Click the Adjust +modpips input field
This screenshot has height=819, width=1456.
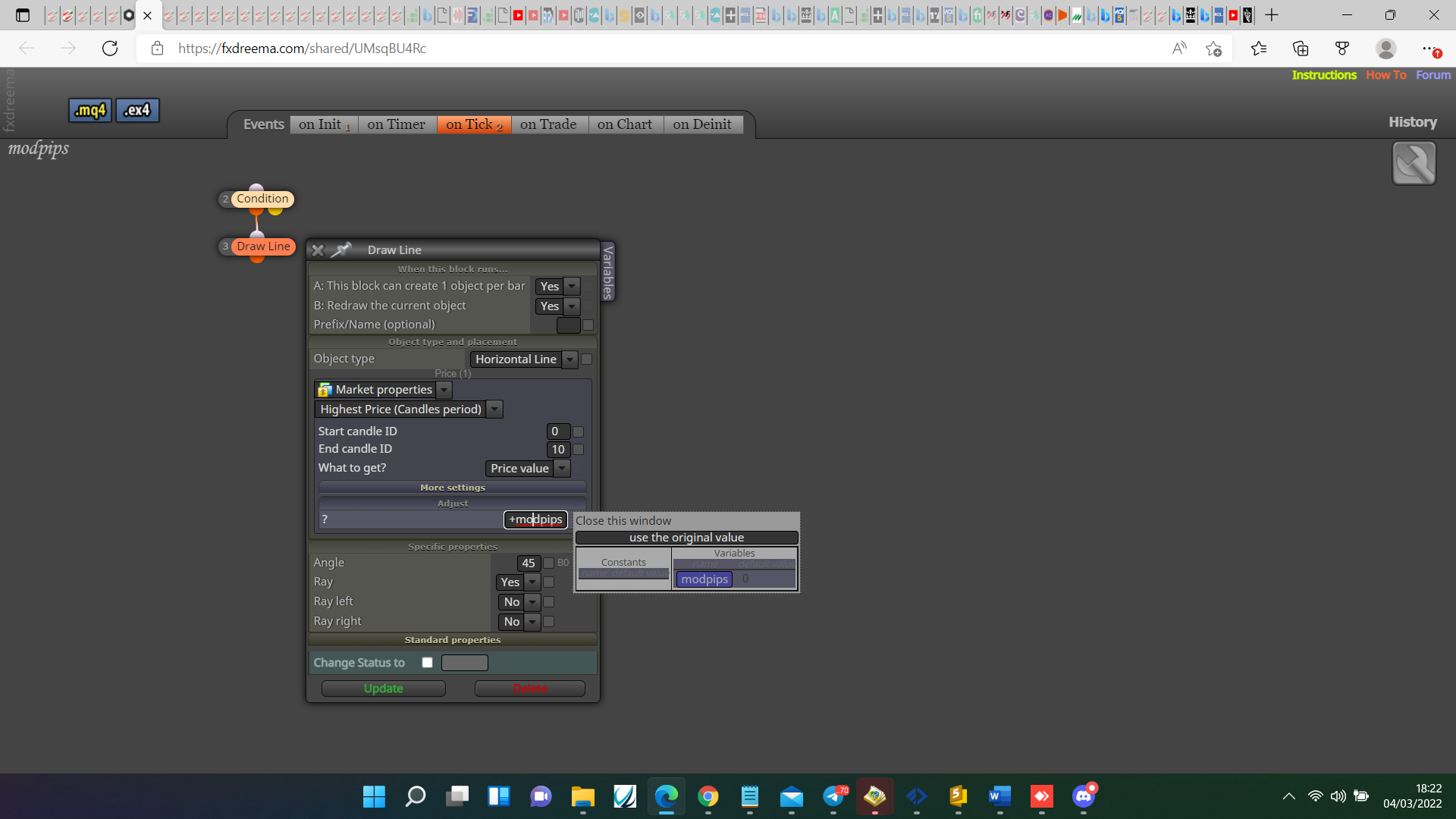click(x=536, y=519)
